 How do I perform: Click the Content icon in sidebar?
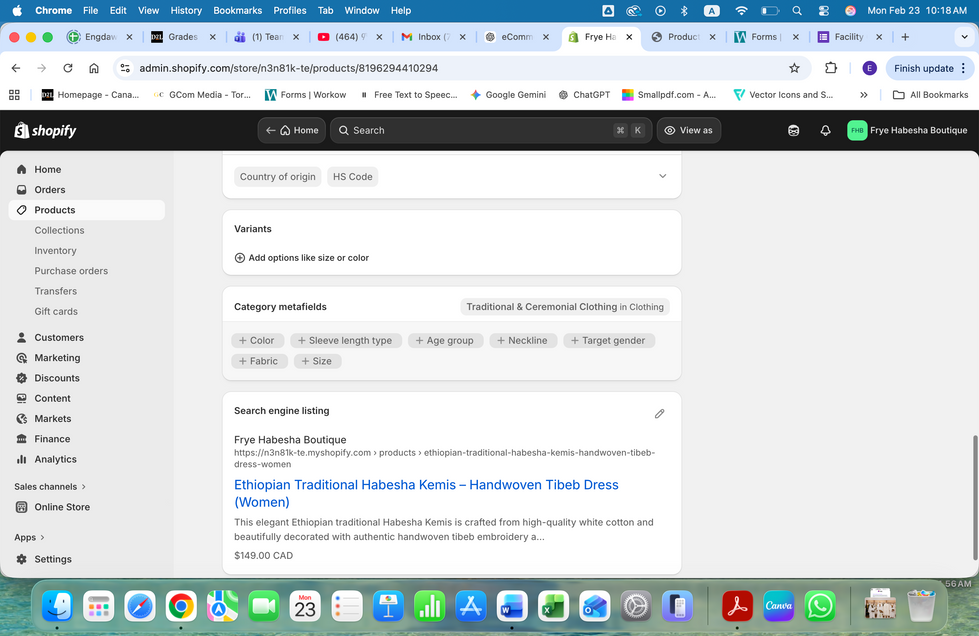(x=22, y=398)
